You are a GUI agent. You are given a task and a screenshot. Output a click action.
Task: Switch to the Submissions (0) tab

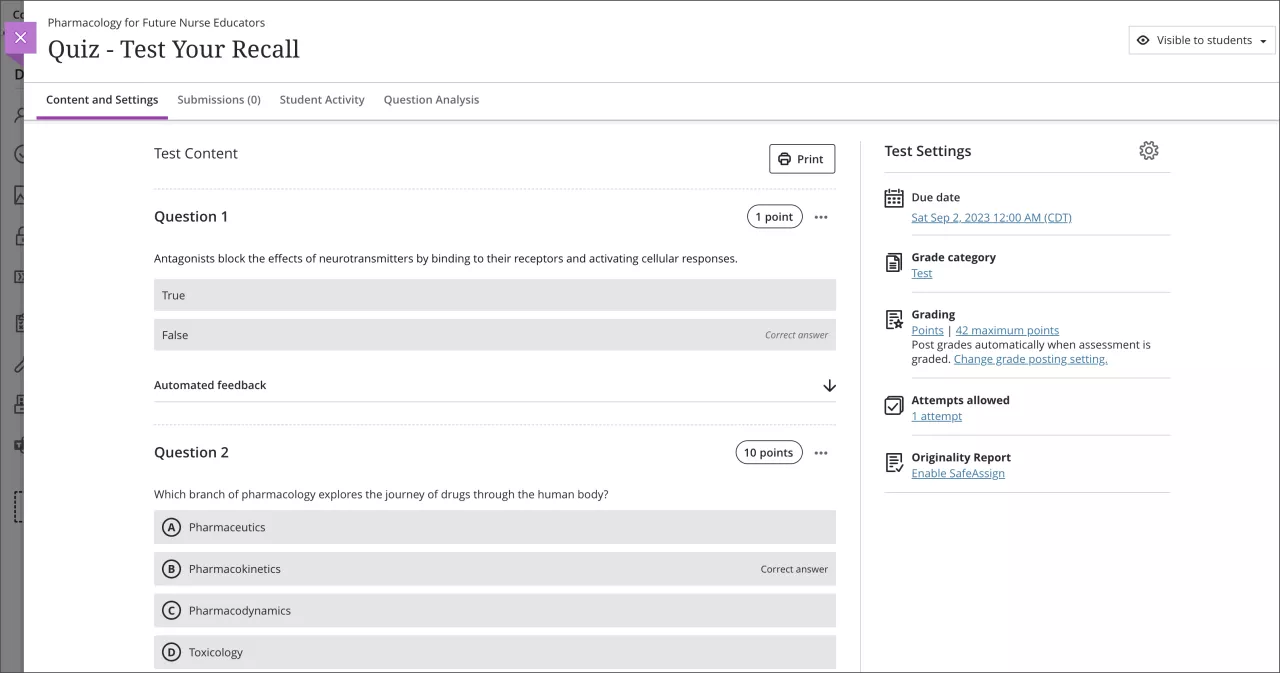(x=218, y=100)
